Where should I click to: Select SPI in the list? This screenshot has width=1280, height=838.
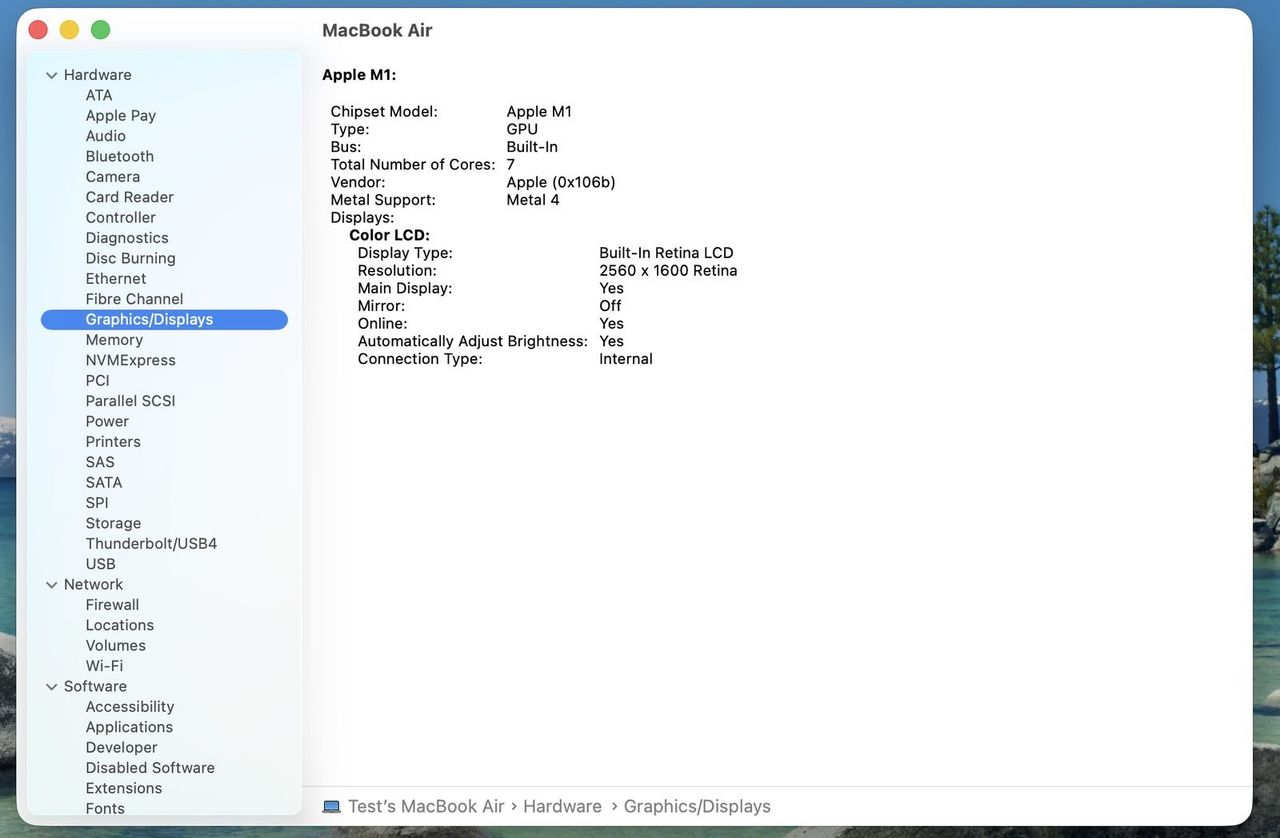[x=97, y=503]
